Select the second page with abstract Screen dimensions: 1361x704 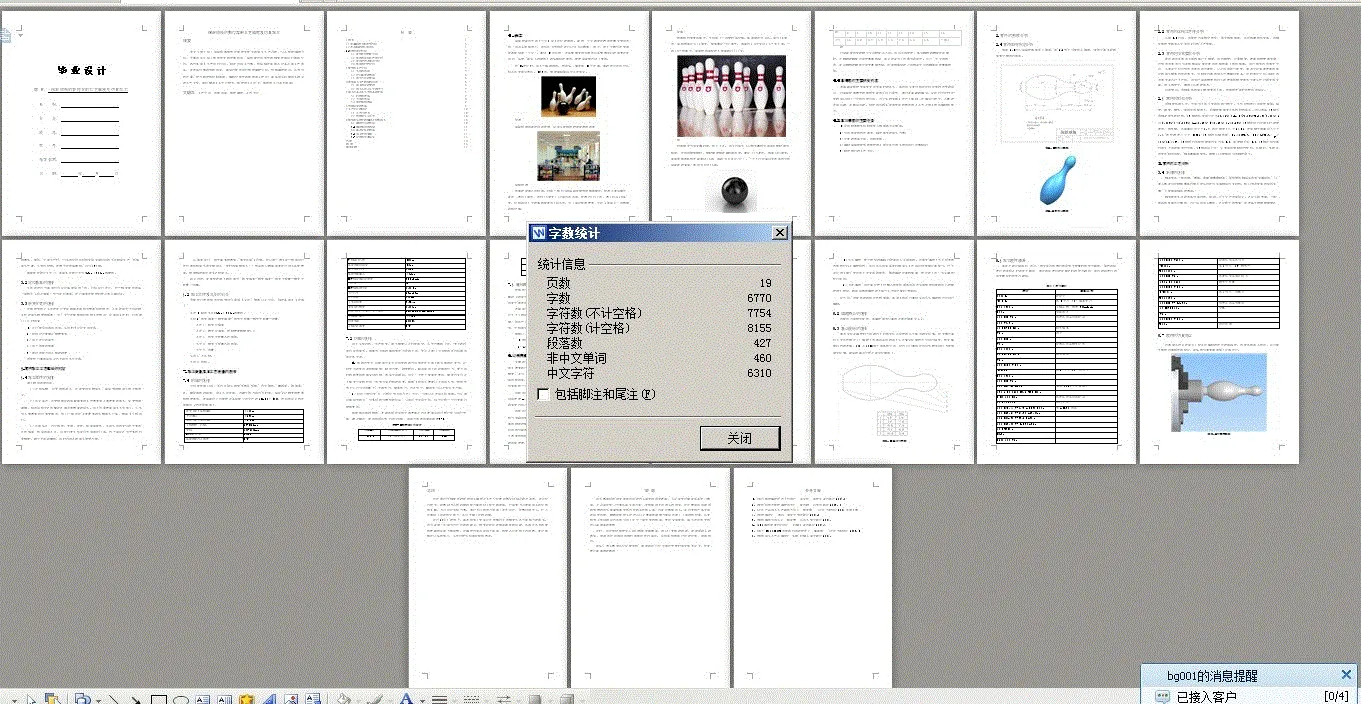(244, 124)
